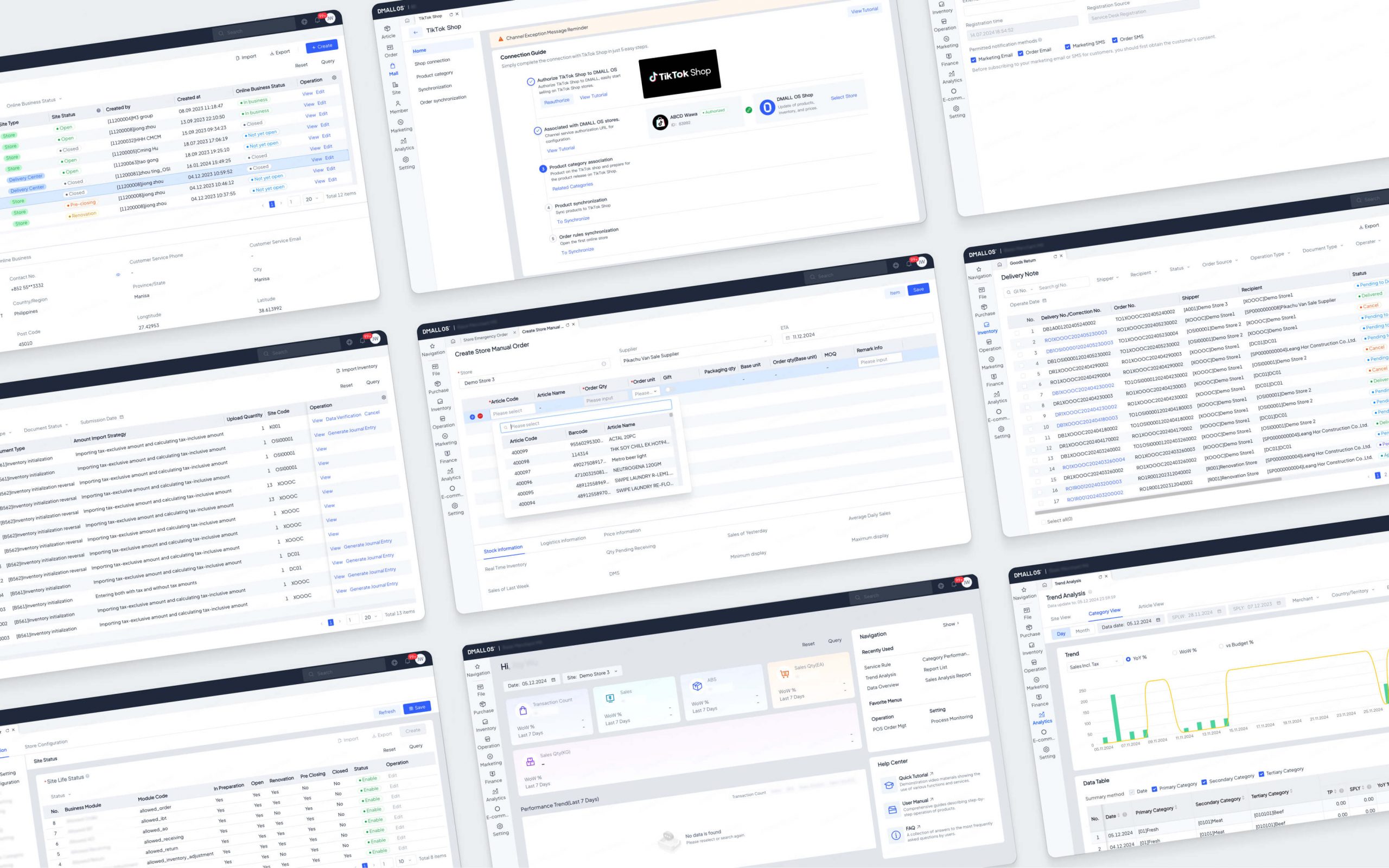
Task: Open the calendar icon in ETA field
Action: pyautogui.click(x=788, y=337)
